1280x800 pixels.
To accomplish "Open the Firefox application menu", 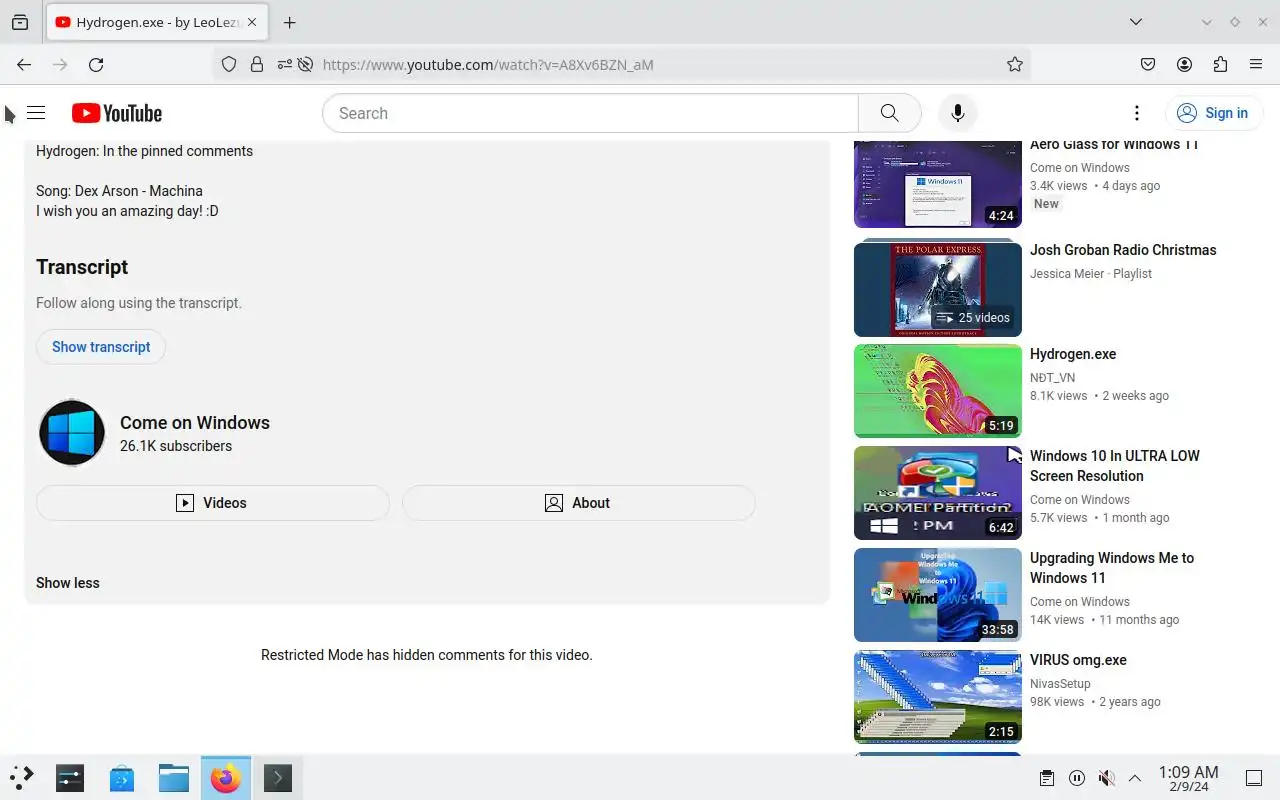I will tap(1256, 64).
